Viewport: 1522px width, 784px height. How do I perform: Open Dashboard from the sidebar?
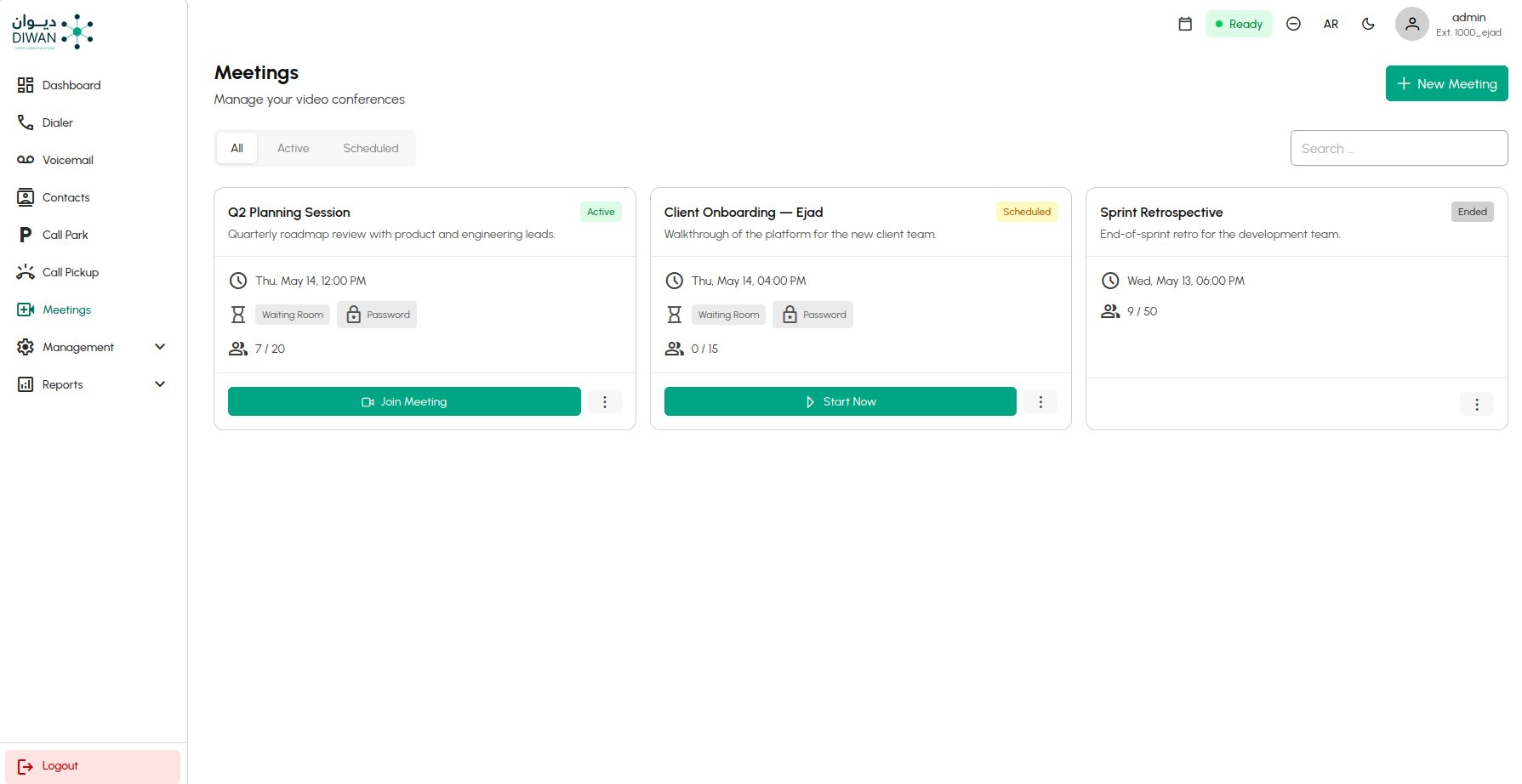coord(94,85)
